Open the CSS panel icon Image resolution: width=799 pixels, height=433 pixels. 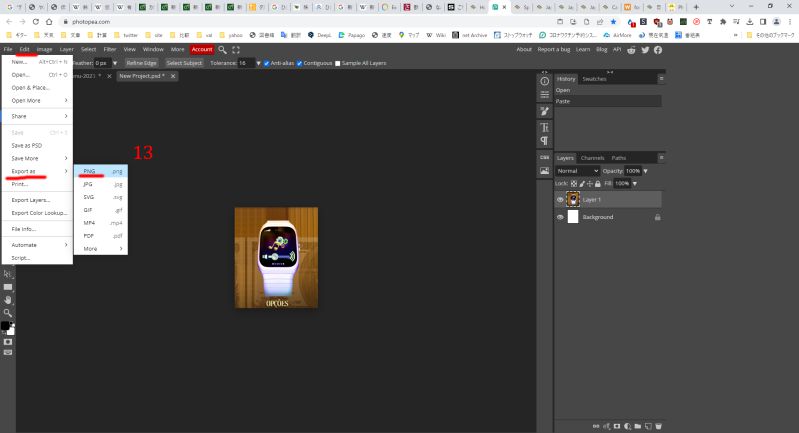544,157
